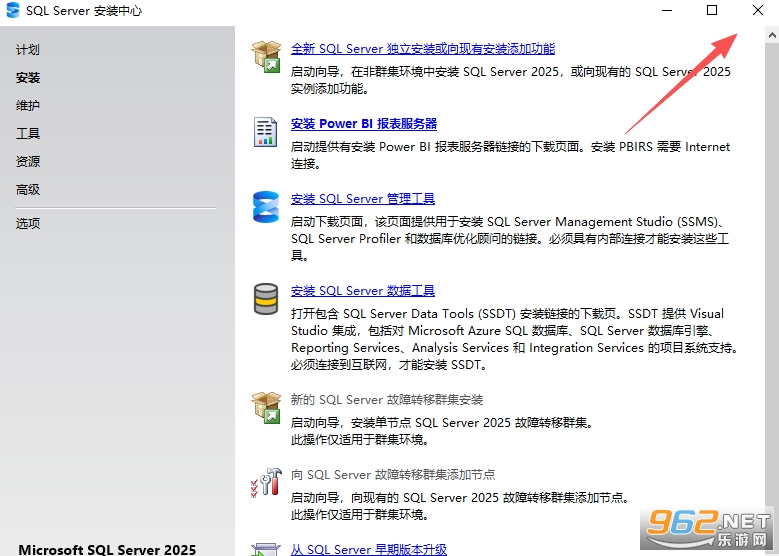Click 新的 SQL Server 故障转移群集安装 text

click(387, 399)
